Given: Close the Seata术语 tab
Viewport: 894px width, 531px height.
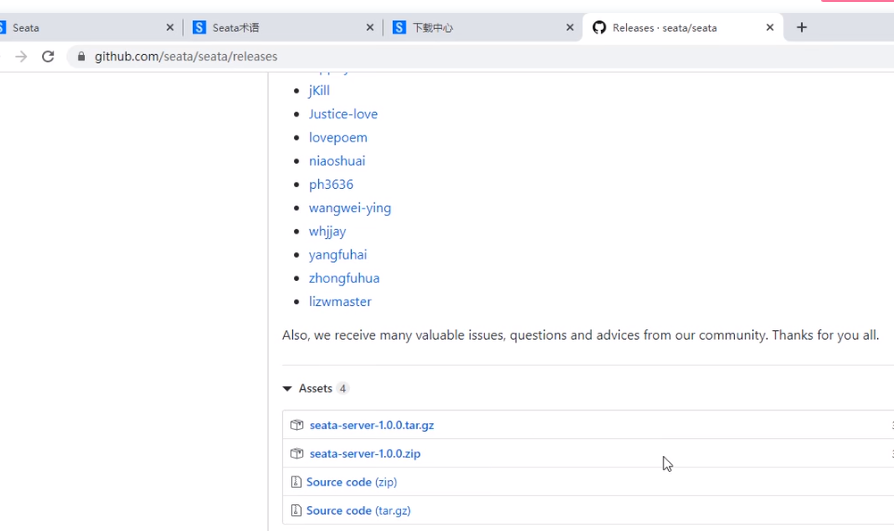Looking at the screenshot, I should click(x=370, y=28).
